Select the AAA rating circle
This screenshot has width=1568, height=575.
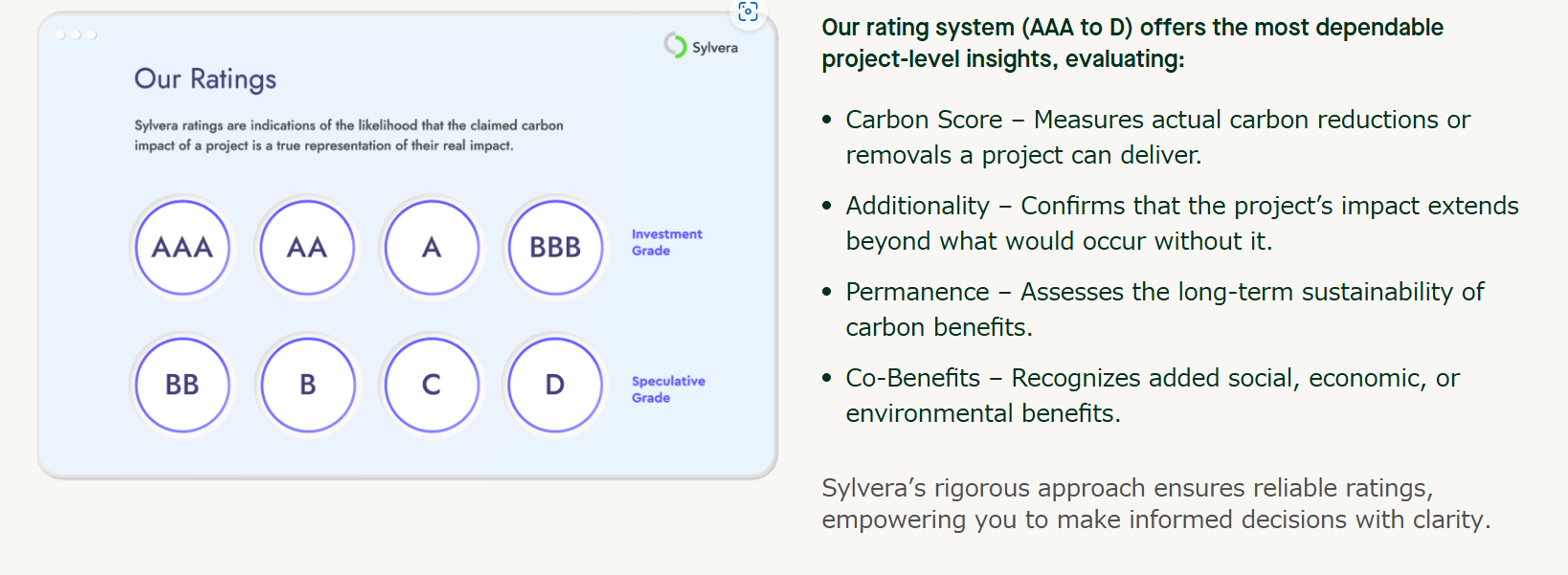(x=182, y=247)
